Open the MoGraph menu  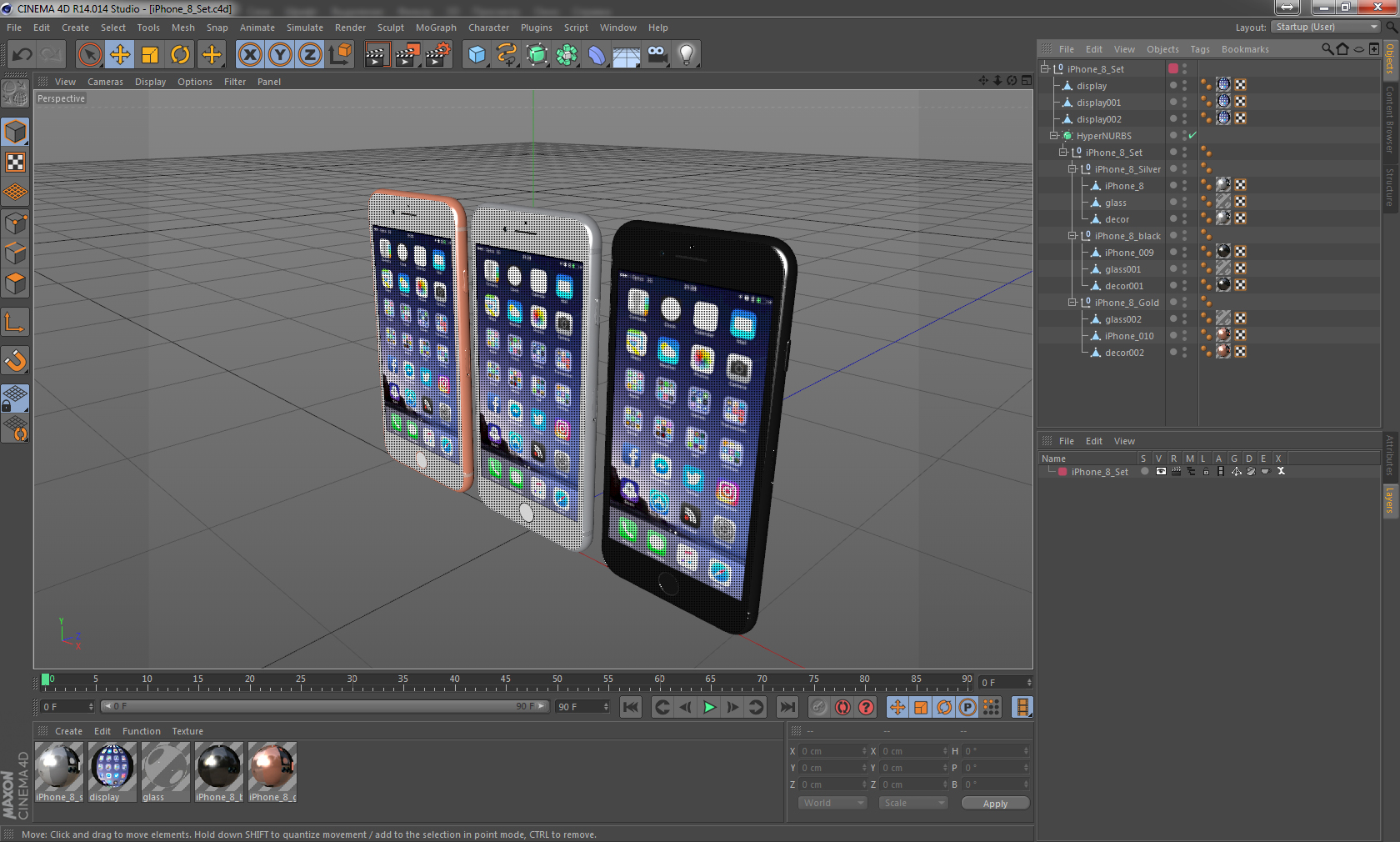(x=436, y=28)
